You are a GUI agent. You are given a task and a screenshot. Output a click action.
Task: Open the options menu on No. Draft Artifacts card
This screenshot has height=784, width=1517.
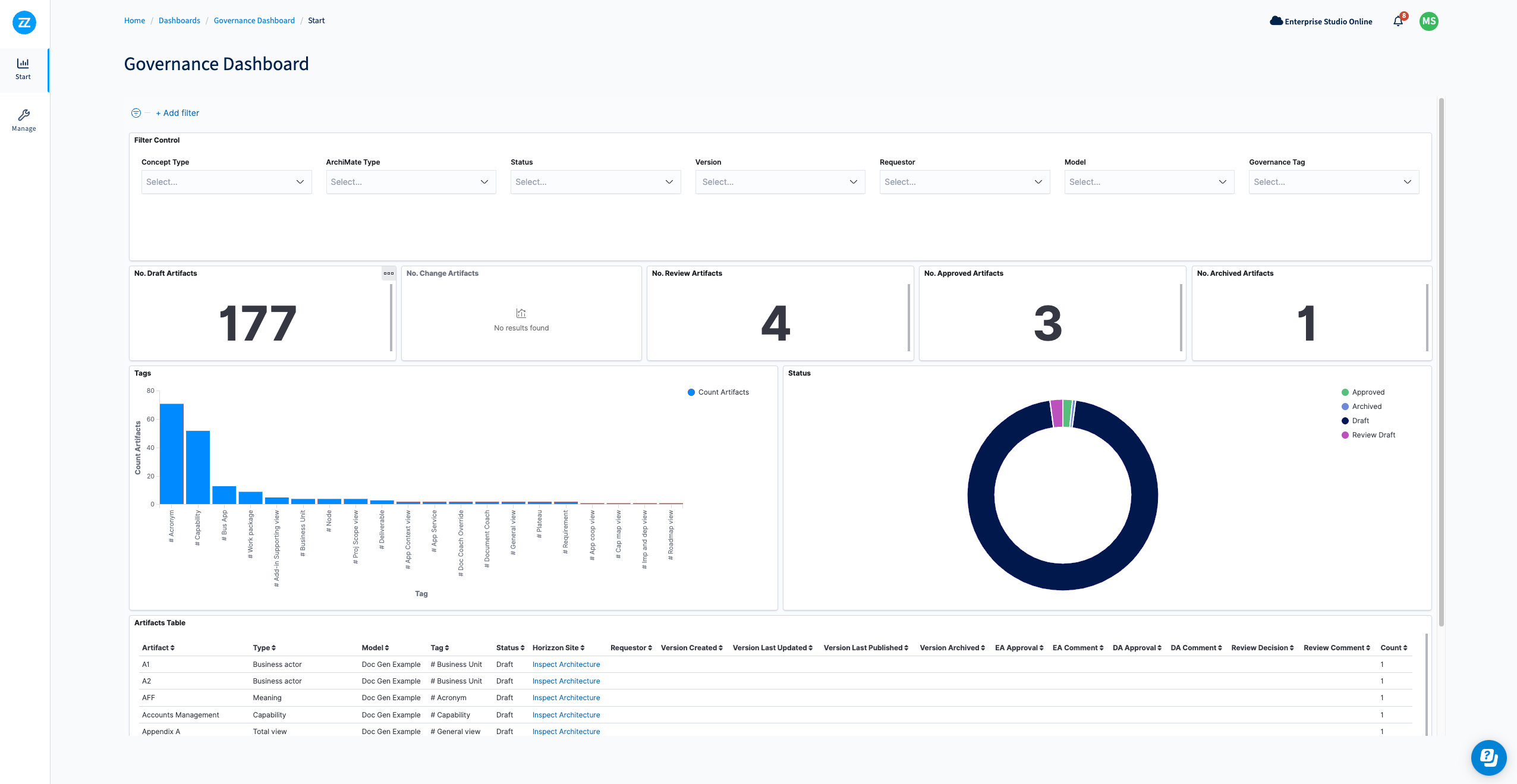[388, 273]
